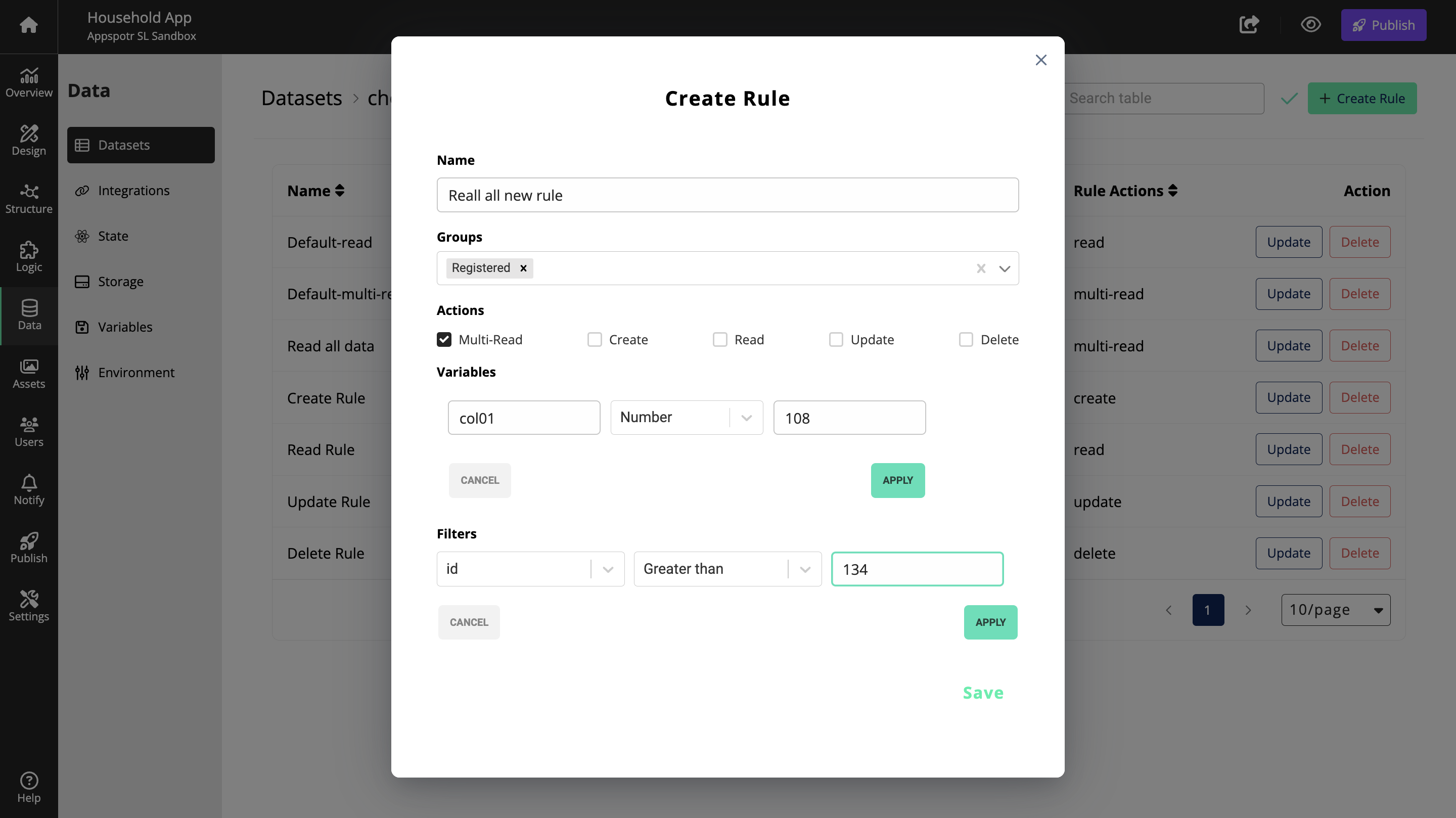Check the Delete action

point(966,340)
